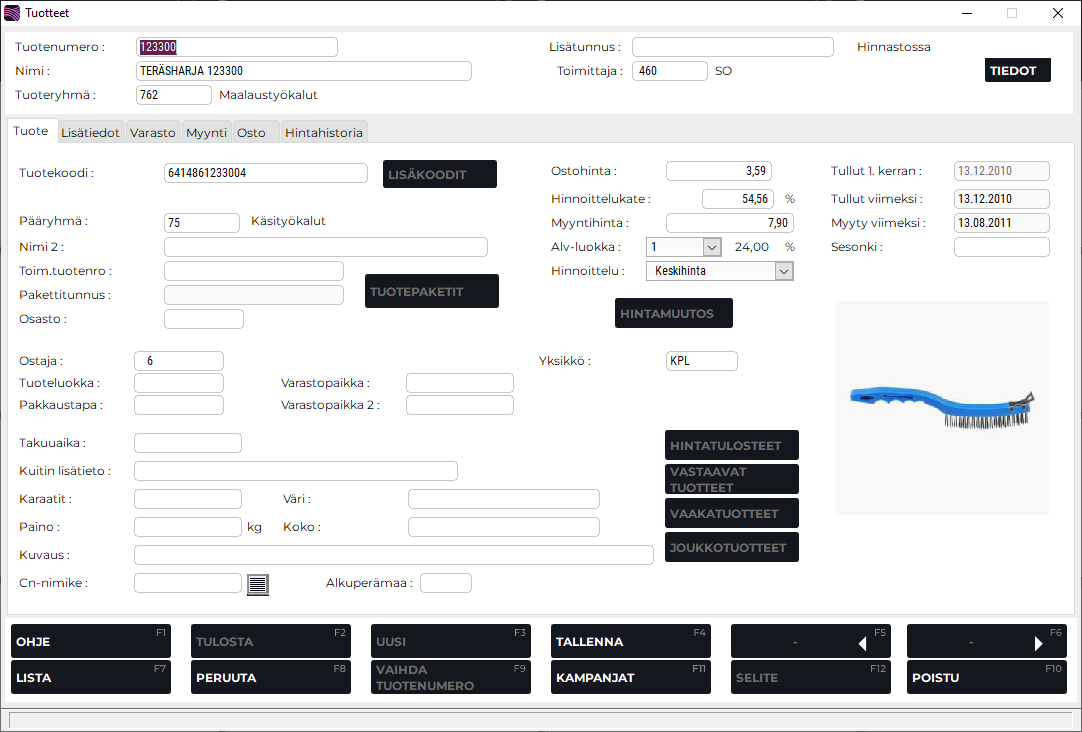
Task: Click the application logo in title bar
Action: click(x=12, y=13)
